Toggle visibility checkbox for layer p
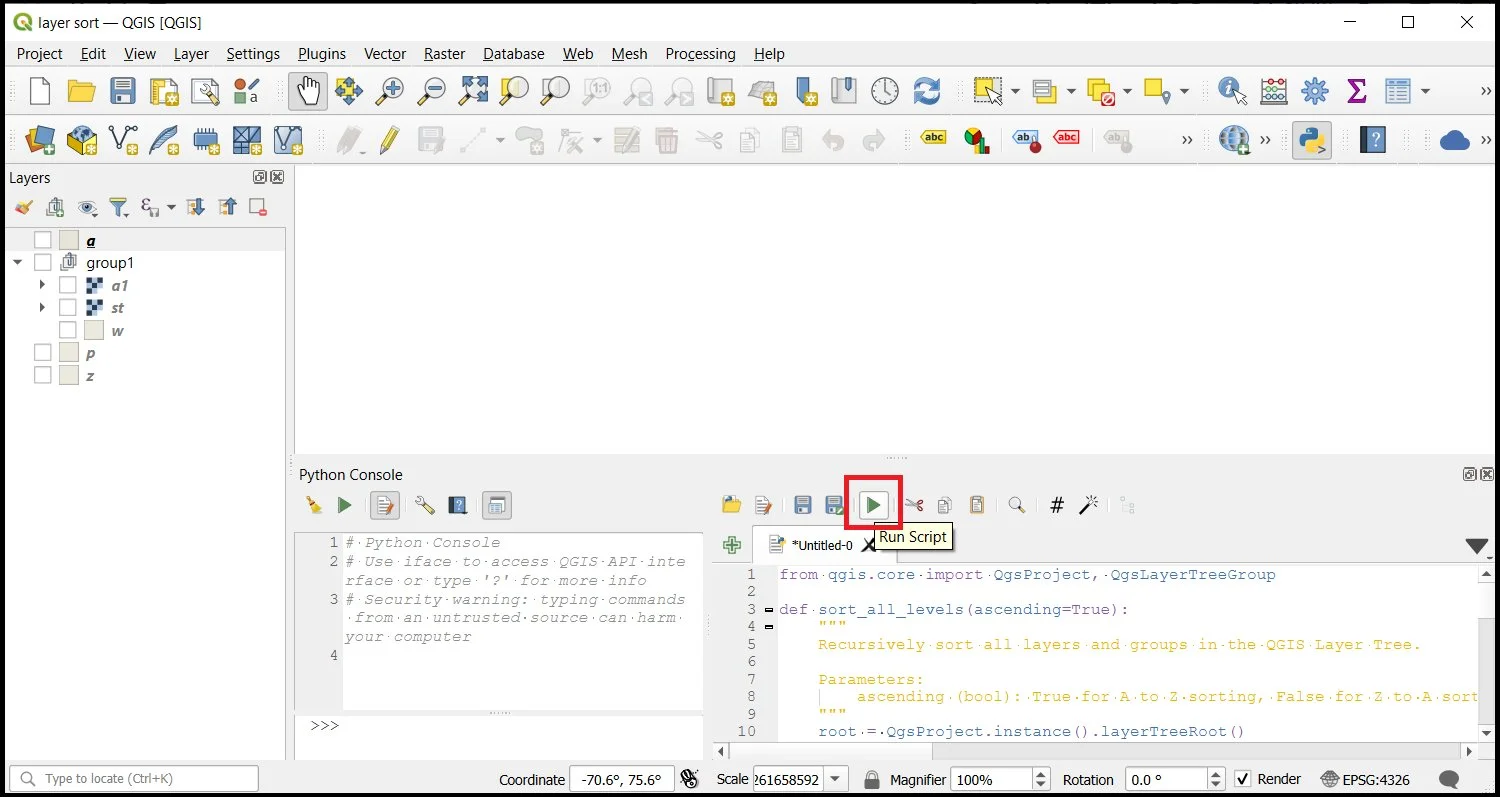The image size is (1500, 797). click(x=43, y=352)
